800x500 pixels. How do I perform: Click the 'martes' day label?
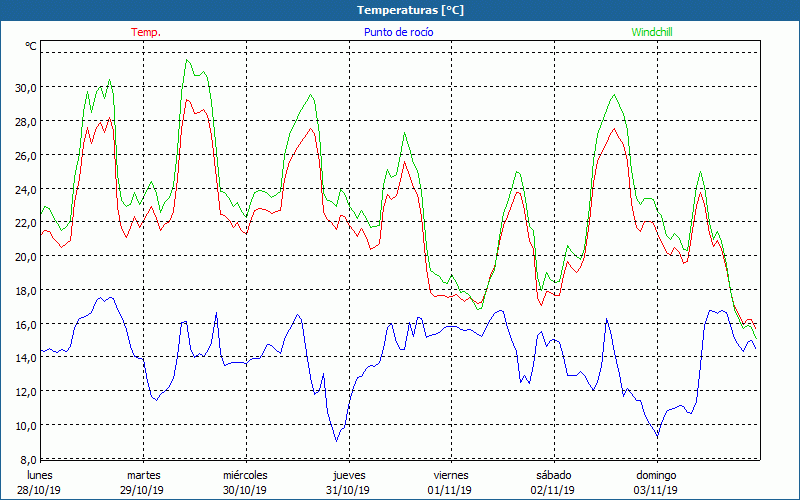[144, 475]
